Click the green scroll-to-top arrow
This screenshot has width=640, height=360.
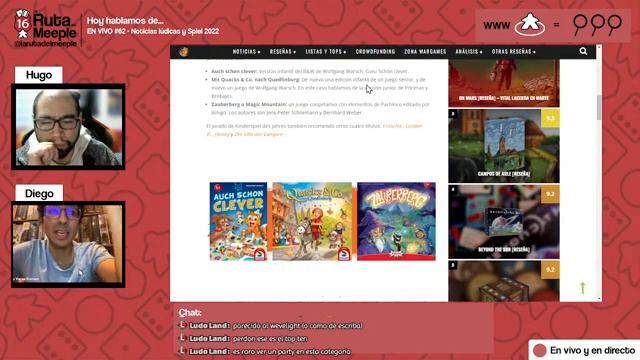pos(582,287)
